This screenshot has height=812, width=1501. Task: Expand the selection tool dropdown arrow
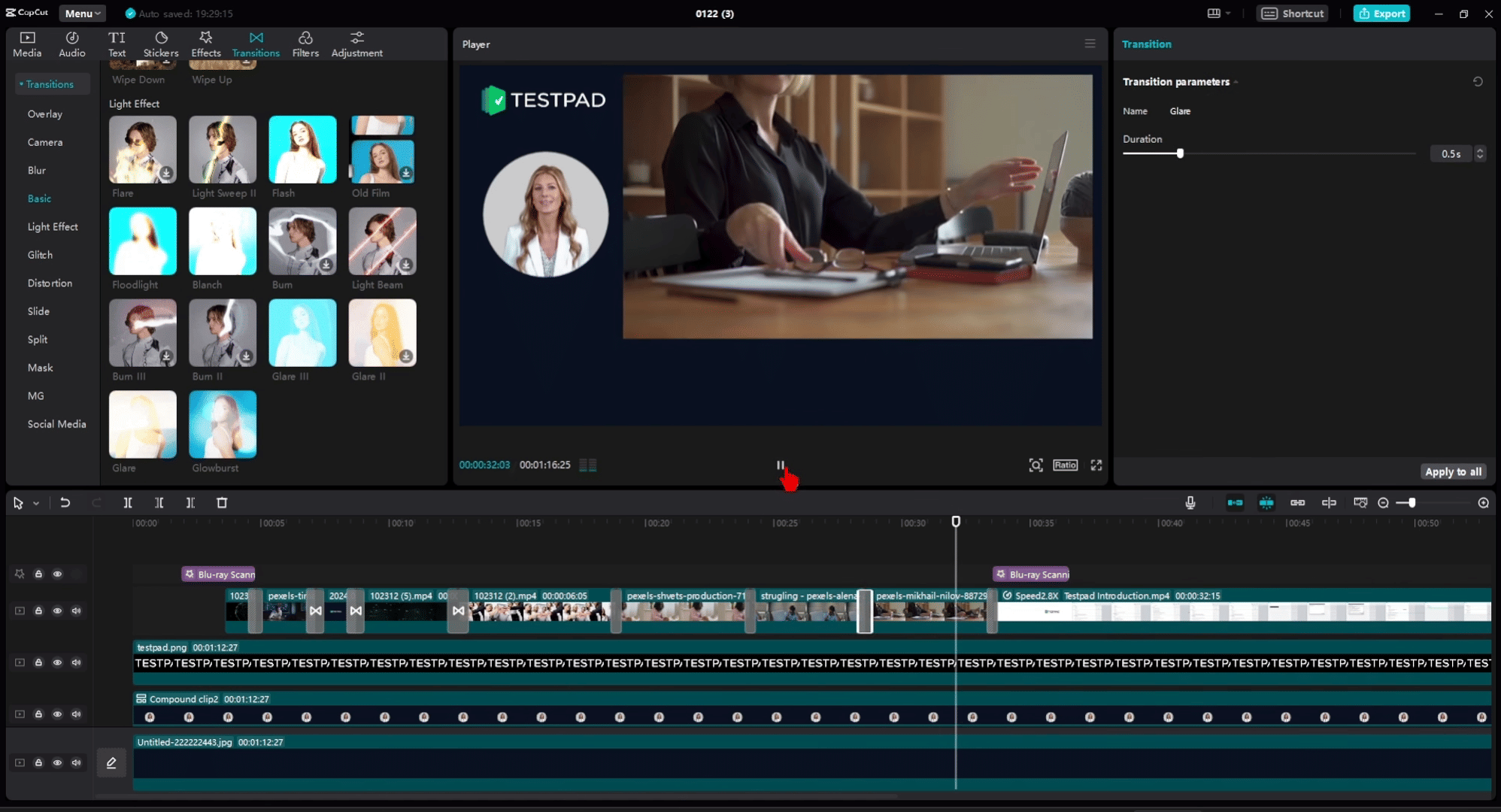[x=35, y=504]
